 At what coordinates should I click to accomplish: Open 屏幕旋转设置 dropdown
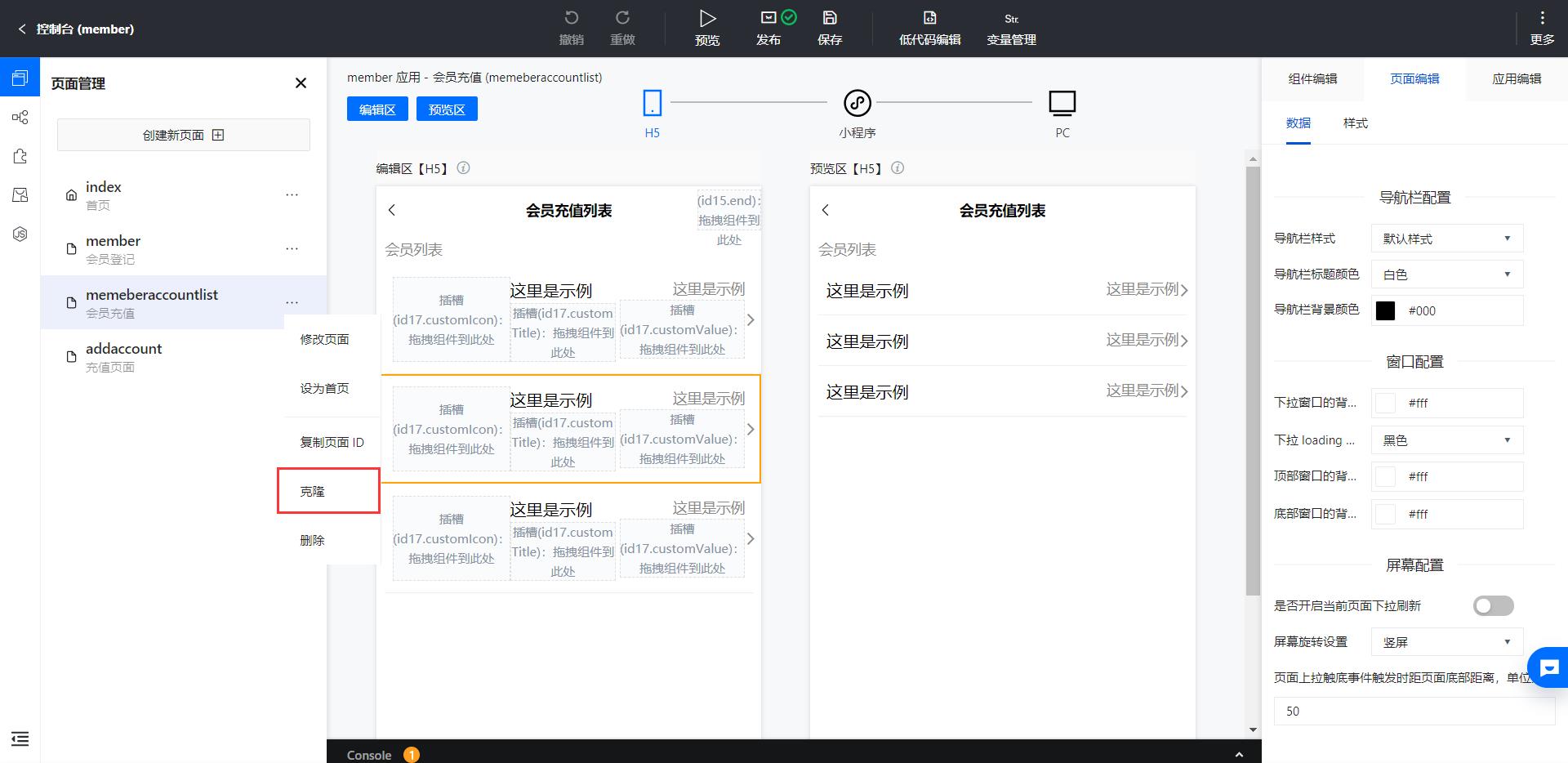pyautogui.click(x=1446, y=642)
